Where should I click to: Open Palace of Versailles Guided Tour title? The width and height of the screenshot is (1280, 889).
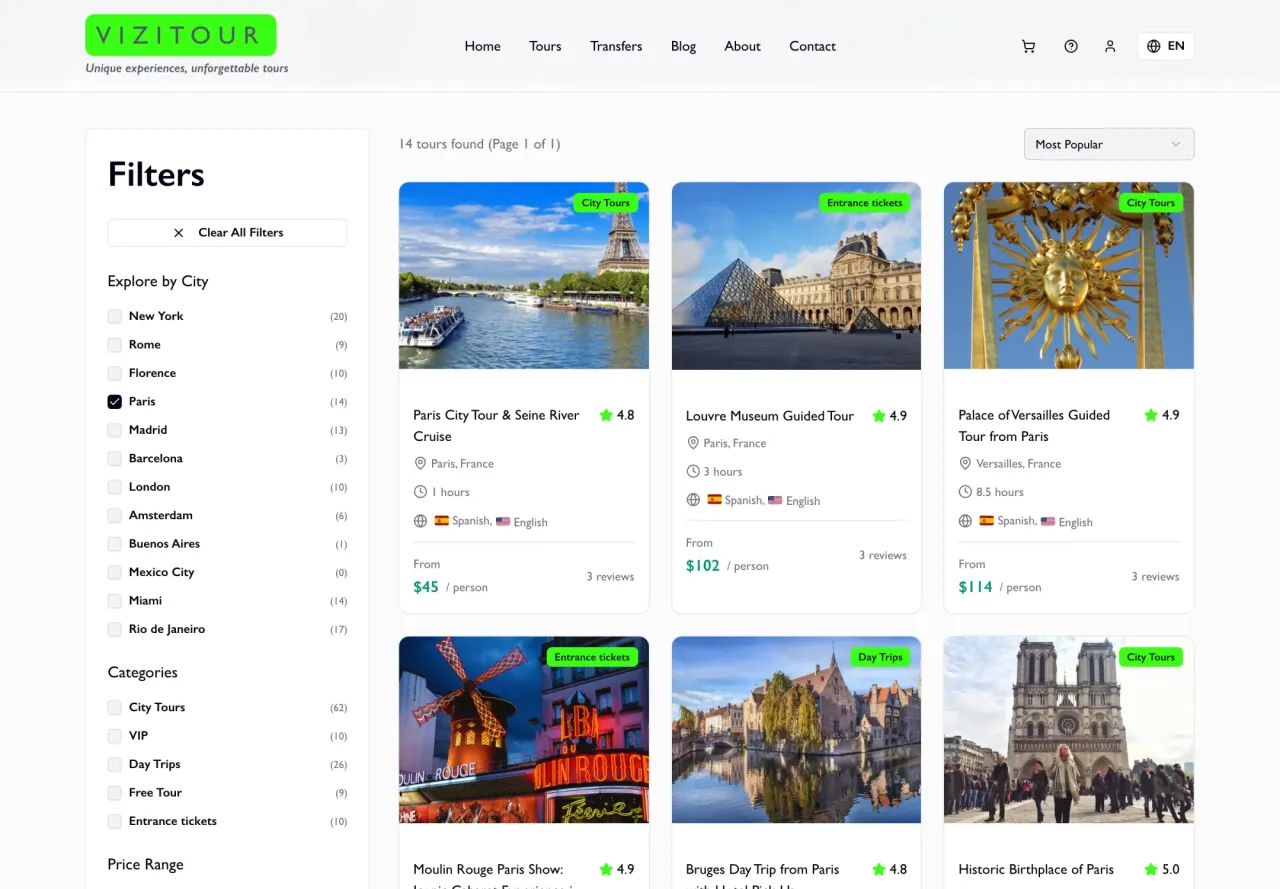[x=1035, y=426]
